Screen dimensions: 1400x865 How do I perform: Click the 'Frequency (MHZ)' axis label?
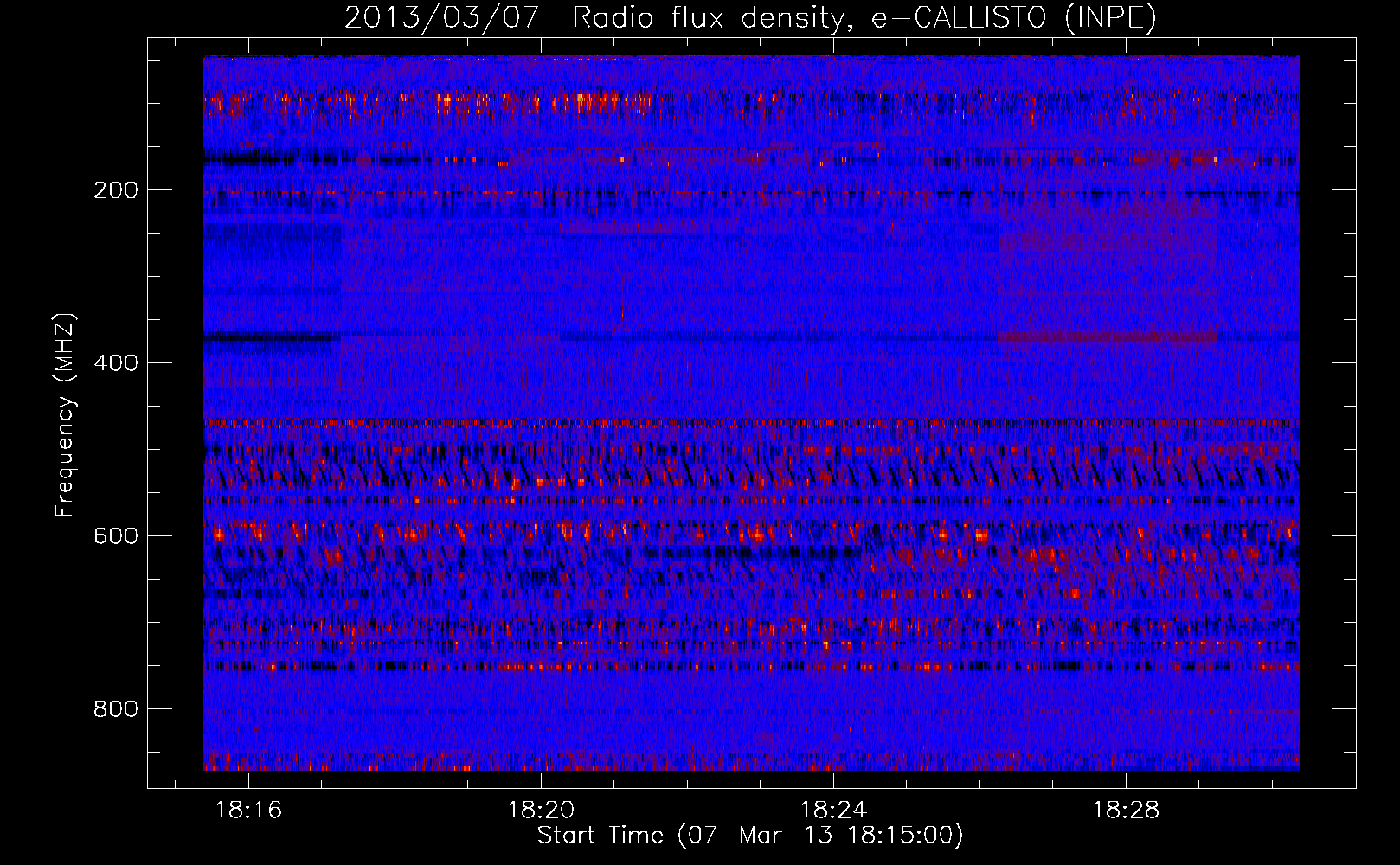pyautogui.click(x=65, y=415)
